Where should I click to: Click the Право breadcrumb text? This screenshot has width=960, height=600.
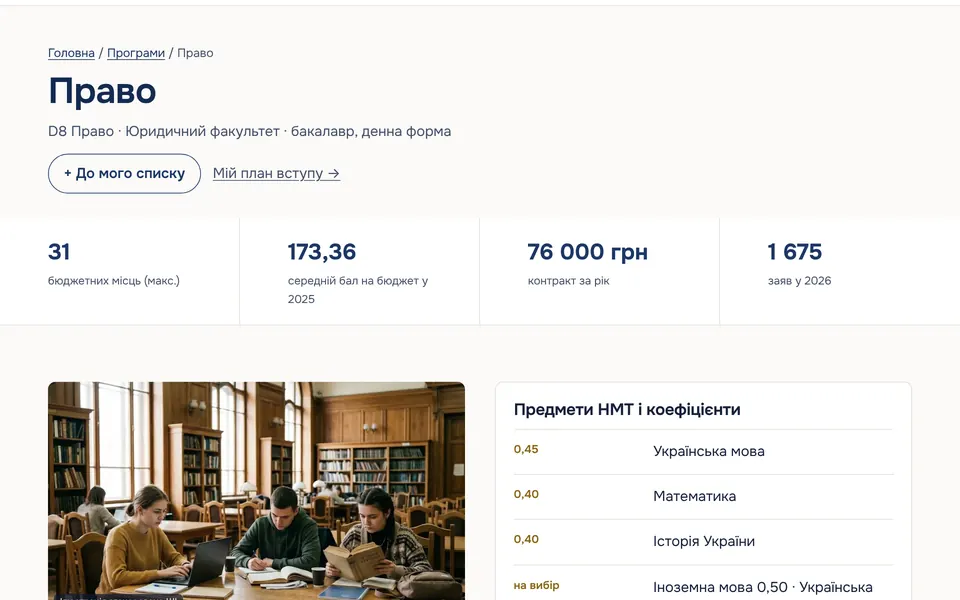(x=195, y=53)
